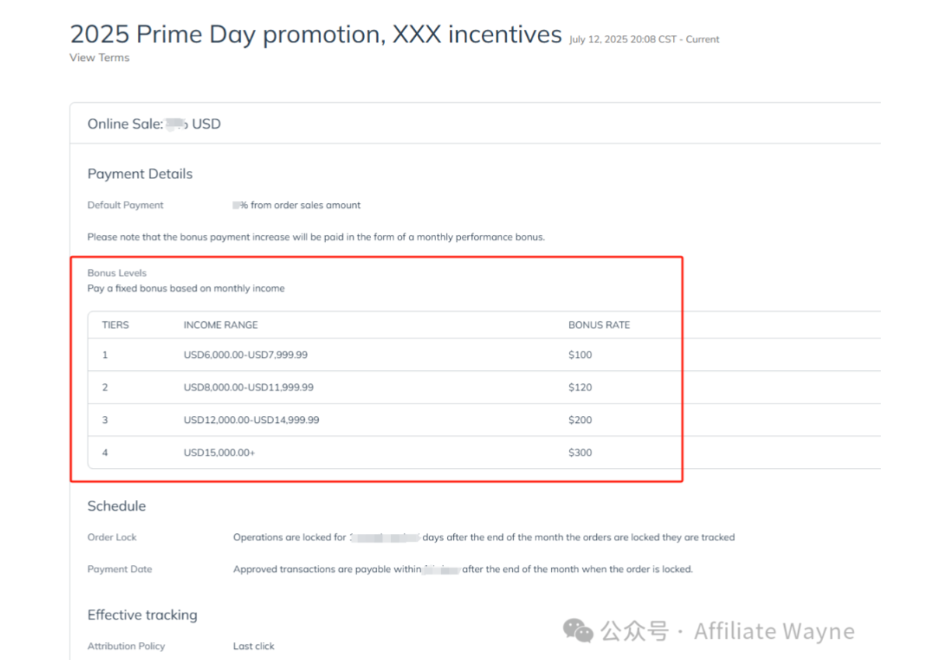
Task: Select tier 3 row USD12,000.00-USD14,999.99
Action: click(484, 420)
